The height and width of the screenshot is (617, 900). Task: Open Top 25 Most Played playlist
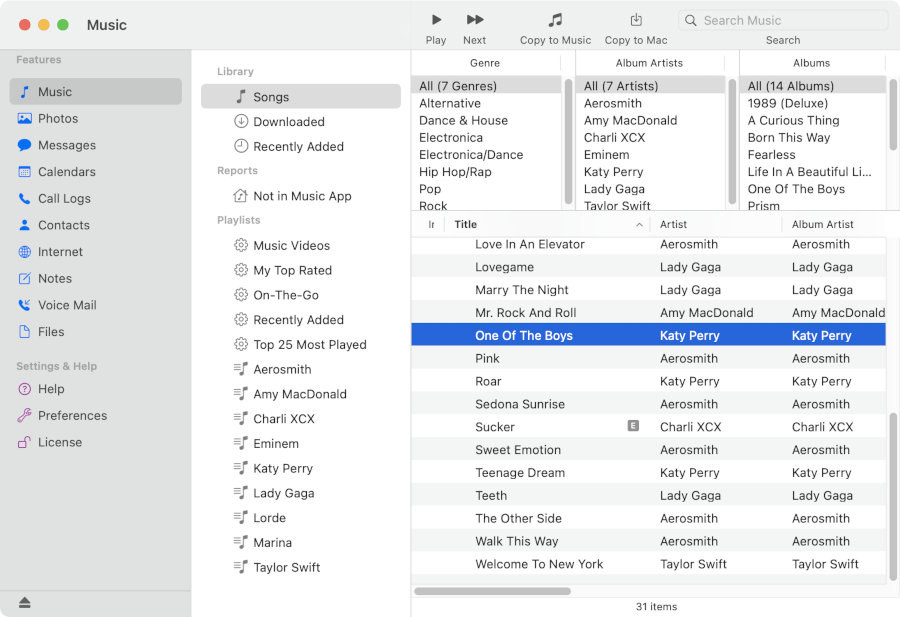(x=301, y=344)
